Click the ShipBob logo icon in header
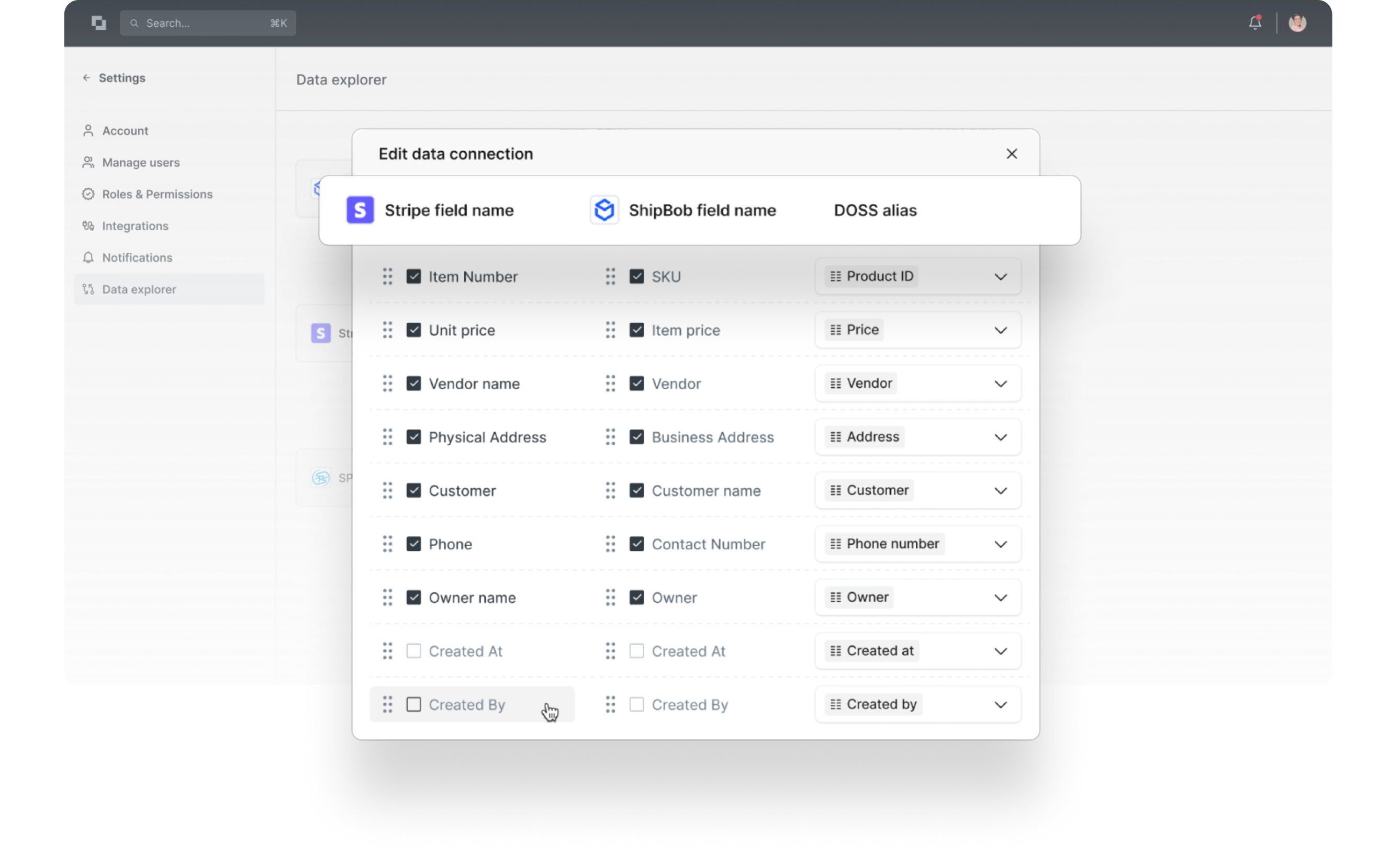 (x=604, y=210)
